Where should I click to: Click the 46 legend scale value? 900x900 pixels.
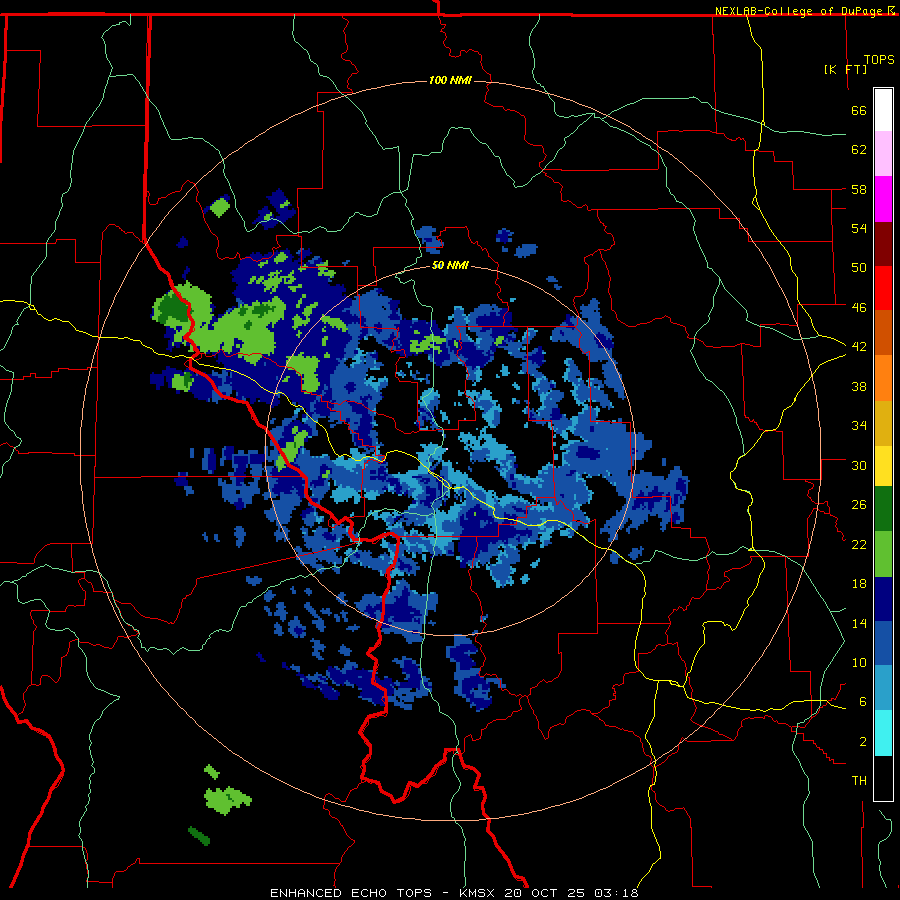pyautogui.click(x=859, y=308)
